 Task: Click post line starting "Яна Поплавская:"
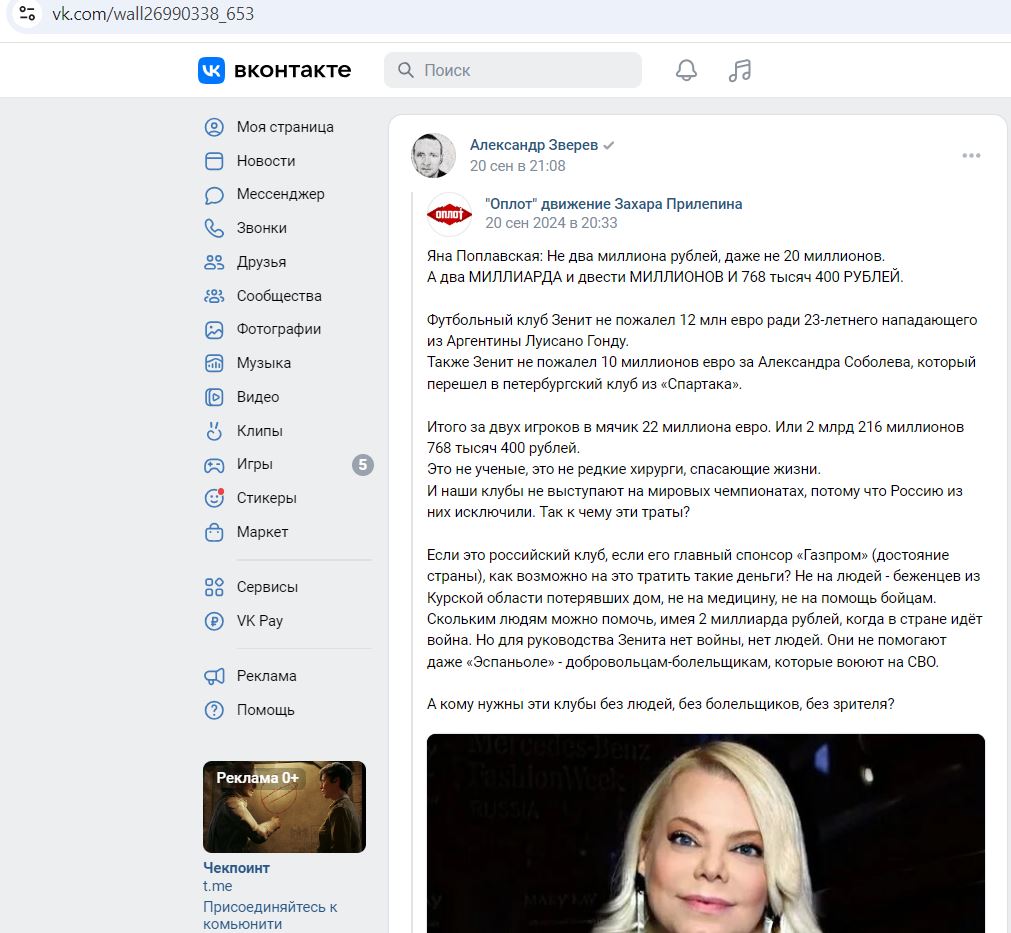tap(656, 256)
